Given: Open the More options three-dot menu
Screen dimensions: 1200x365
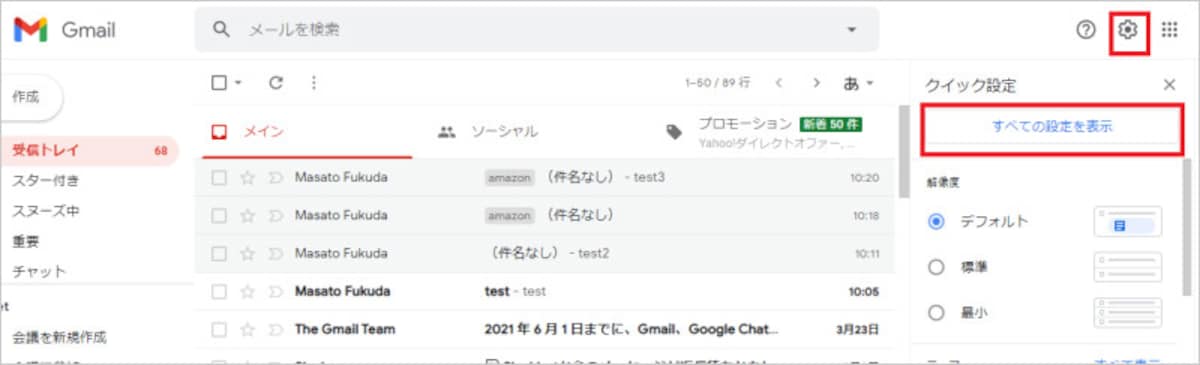Looking at the screenshot, I should (x=314, y=83).
